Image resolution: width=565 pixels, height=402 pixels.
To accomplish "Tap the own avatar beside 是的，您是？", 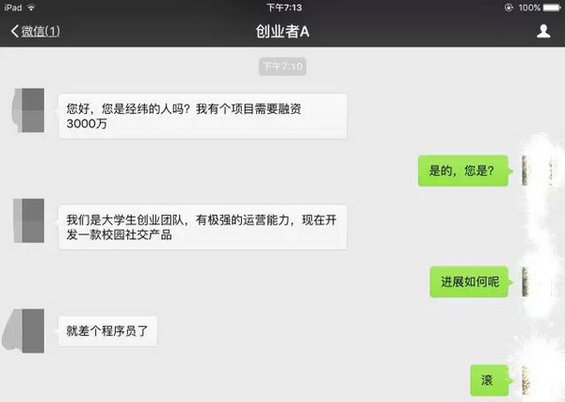I will click(537, 170).
